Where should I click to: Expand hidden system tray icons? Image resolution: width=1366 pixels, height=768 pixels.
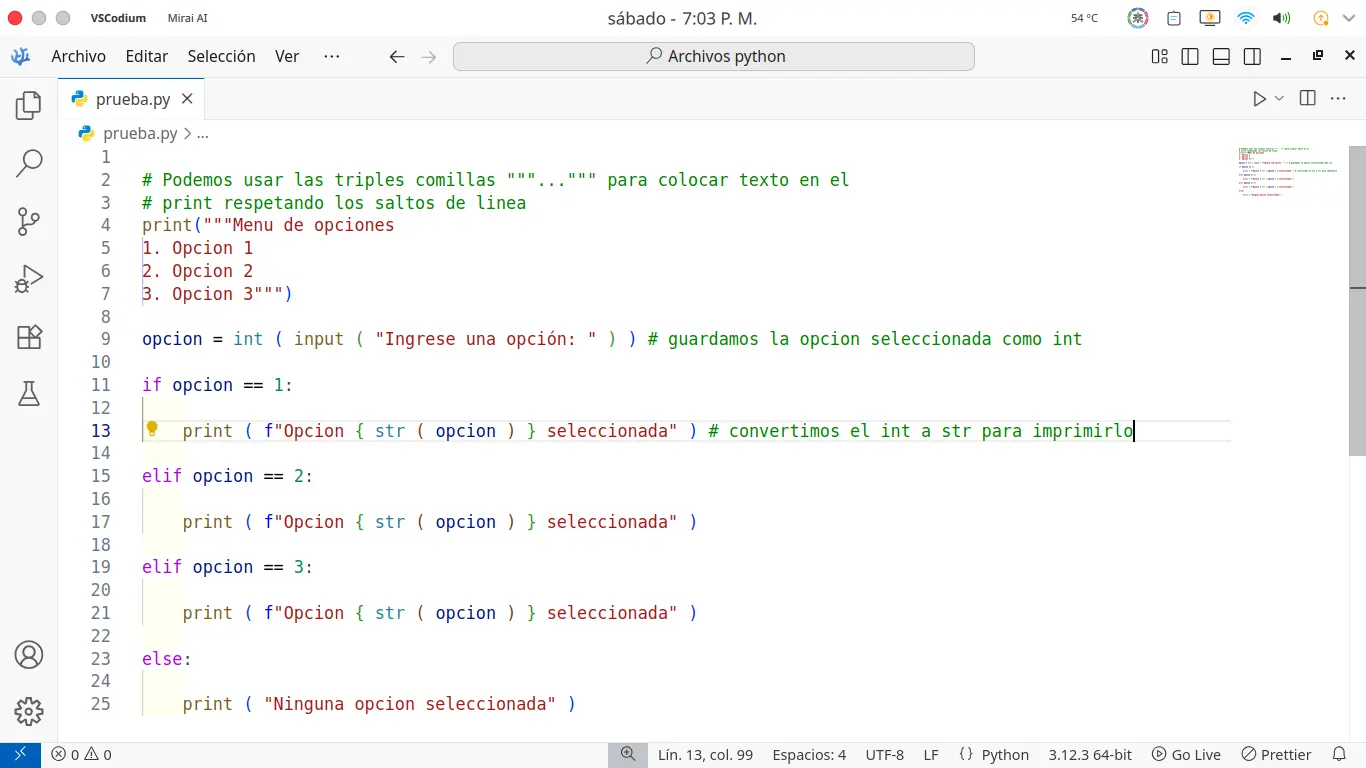1348,18
